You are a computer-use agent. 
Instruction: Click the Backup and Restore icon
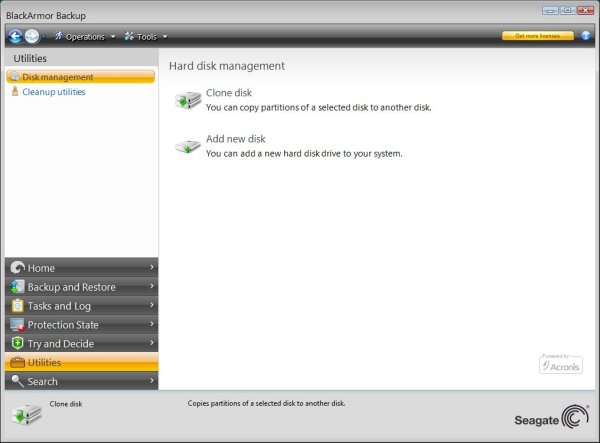18,287
